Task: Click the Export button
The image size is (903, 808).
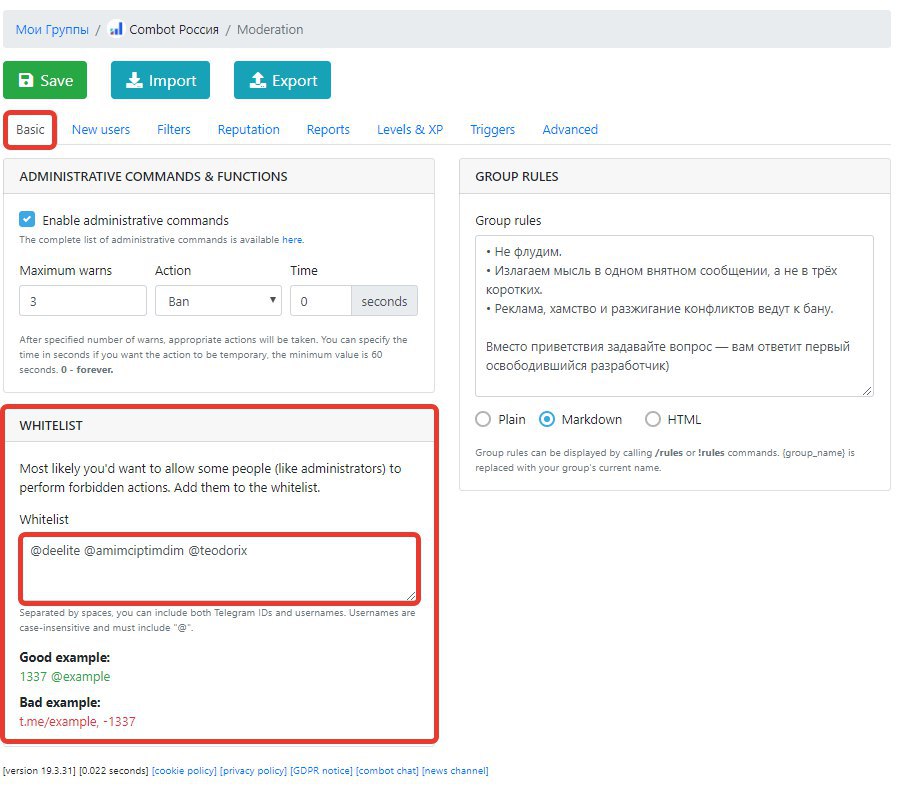Action: tap(282, 80)
